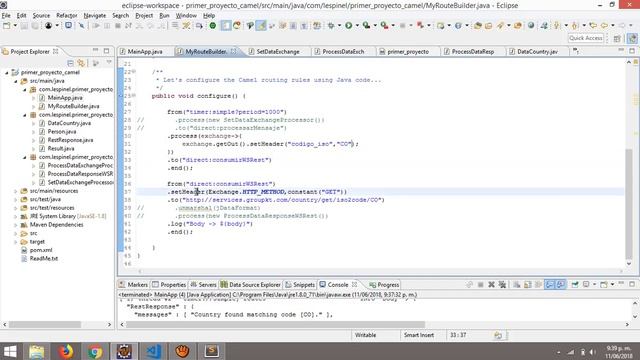Click the Pin Console icon
This screenshot has height=360, width=640.
[575, 284]
